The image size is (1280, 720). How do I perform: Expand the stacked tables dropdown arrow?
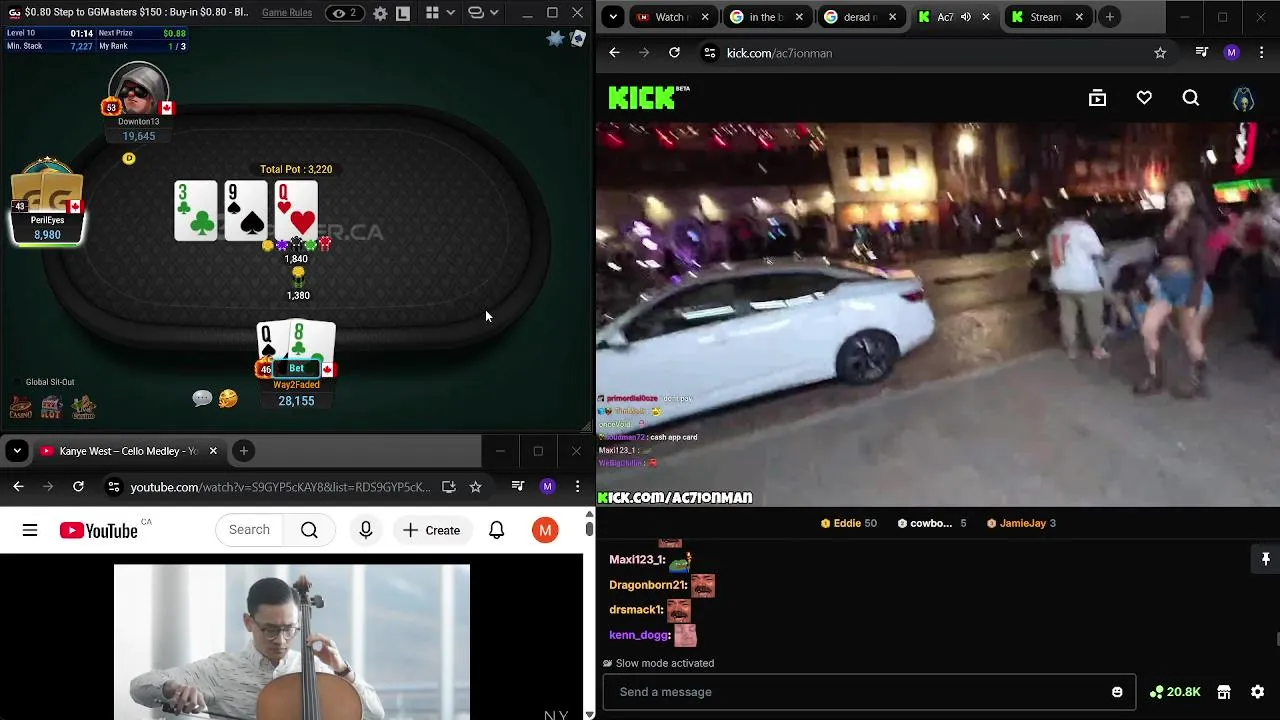[494, 13]
